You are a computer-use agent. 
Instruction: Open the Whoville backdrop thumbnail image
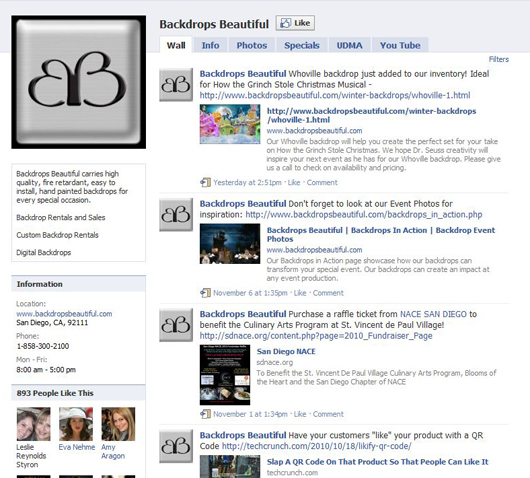[x=230, y=124]
